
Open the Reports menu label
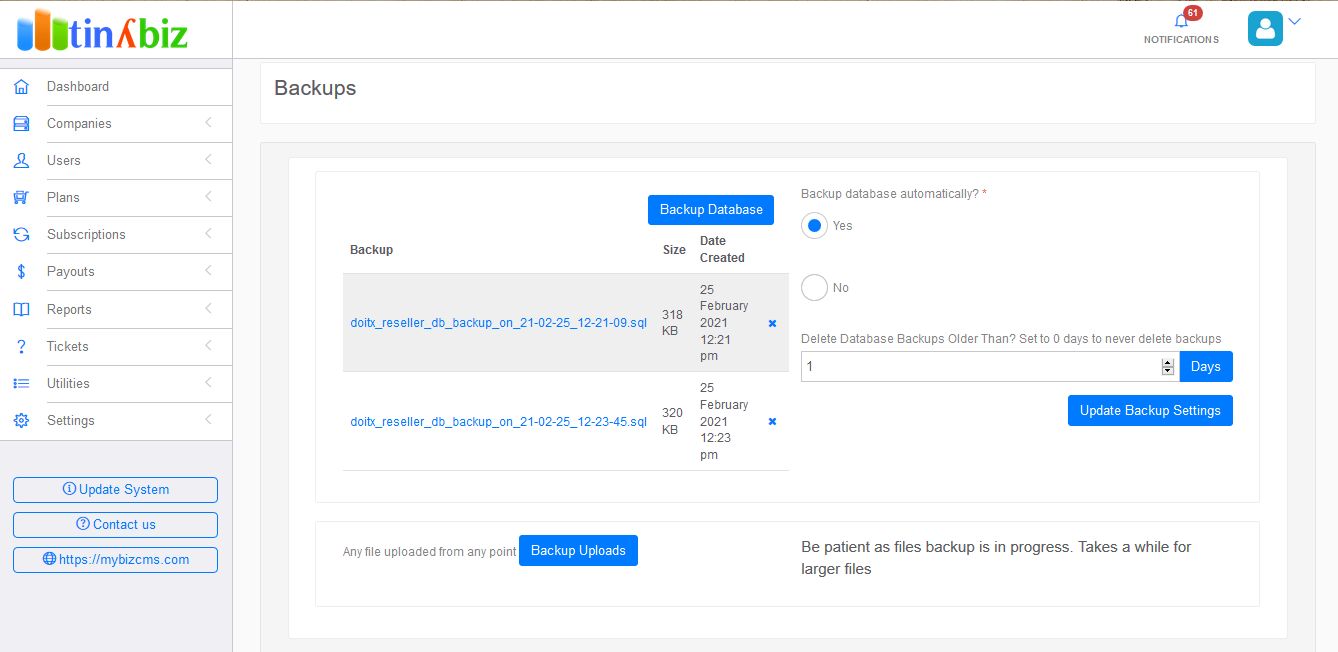point(69,310)
